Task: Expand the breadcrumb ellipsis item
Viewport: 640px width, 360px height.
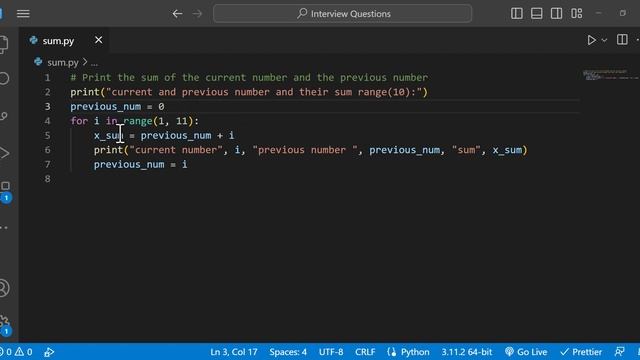Action: 94,63
